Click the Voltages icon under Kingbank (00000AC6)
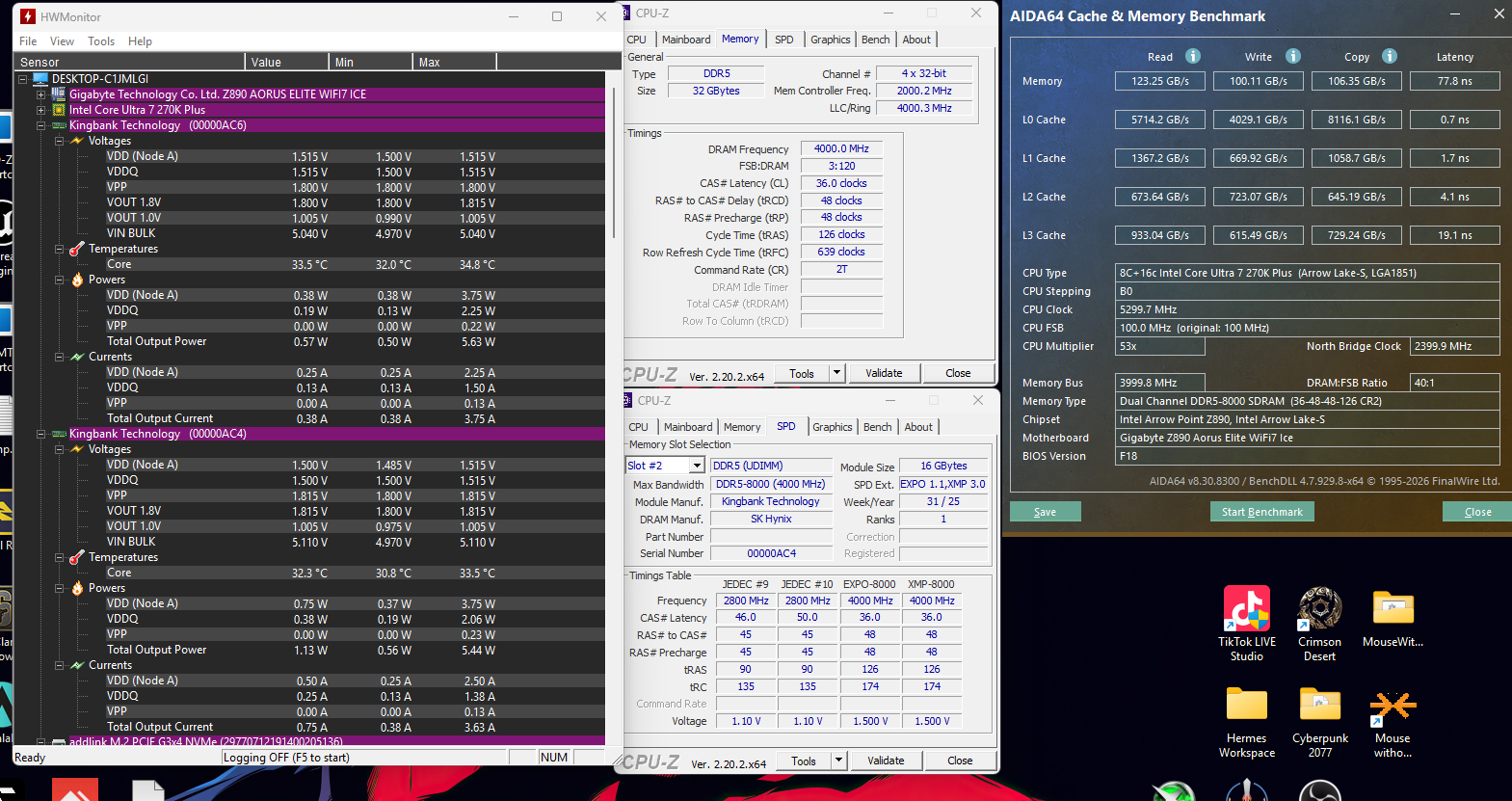 (x=77, y=141)
